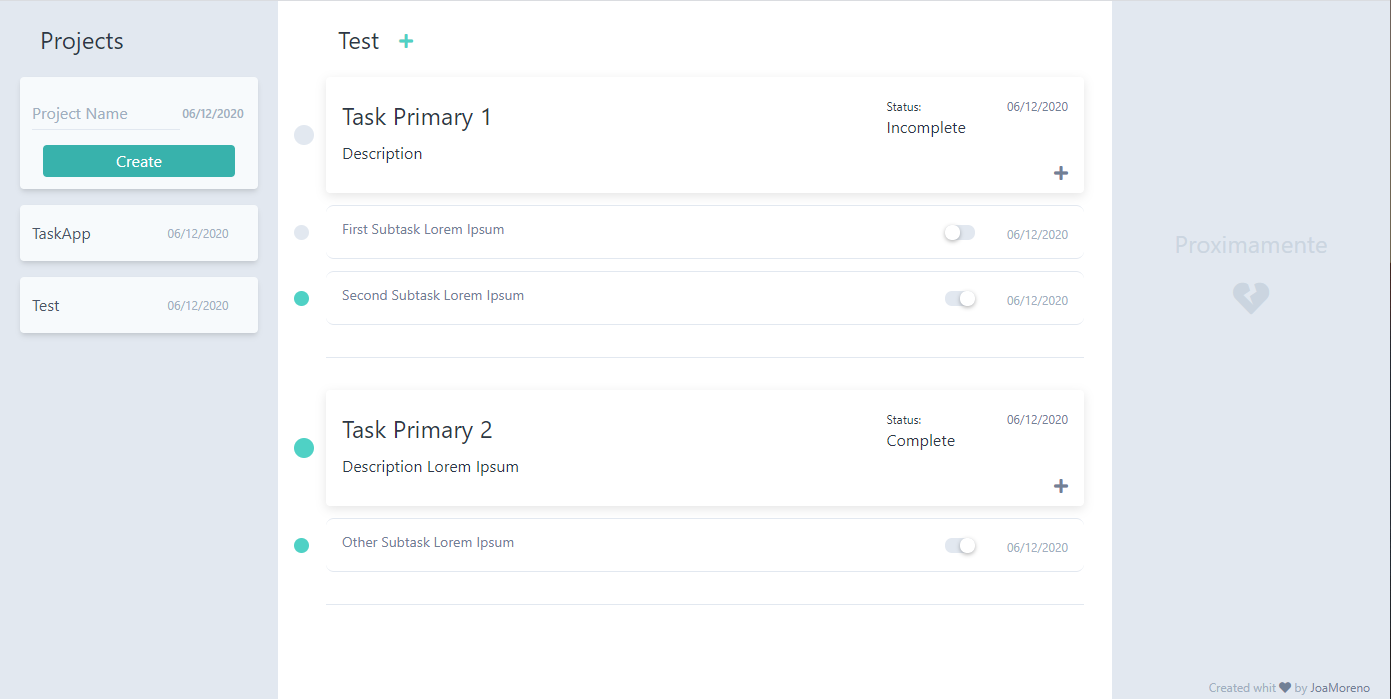
Task: Click the gray circle beside First Subtask Lorem Ipsum
Action: [x=302, y=232]
